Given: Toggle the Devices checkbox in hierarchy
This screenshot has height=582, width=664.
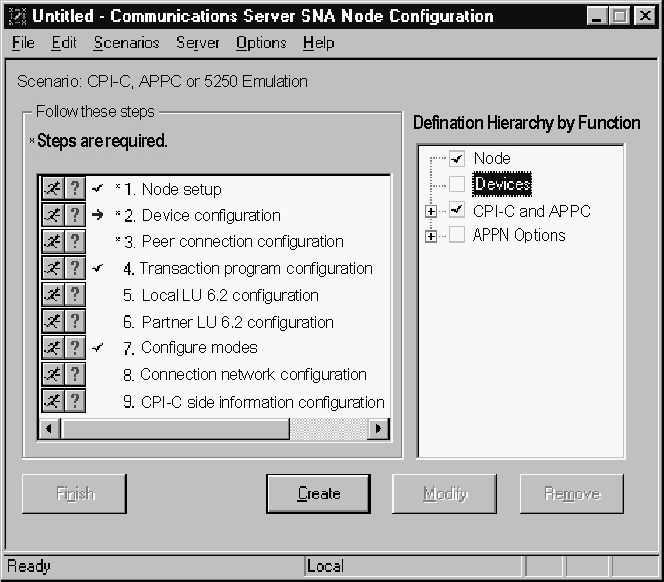Looking at the screenshot, I should coord(457,184).
